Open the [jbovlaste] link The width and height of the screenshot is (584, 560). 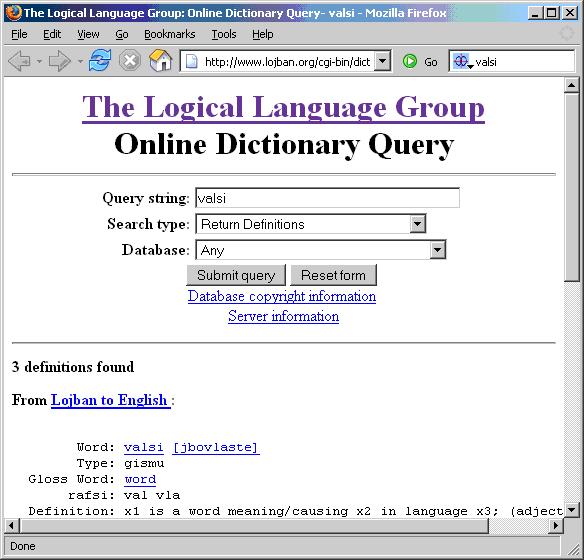point(216,447)
